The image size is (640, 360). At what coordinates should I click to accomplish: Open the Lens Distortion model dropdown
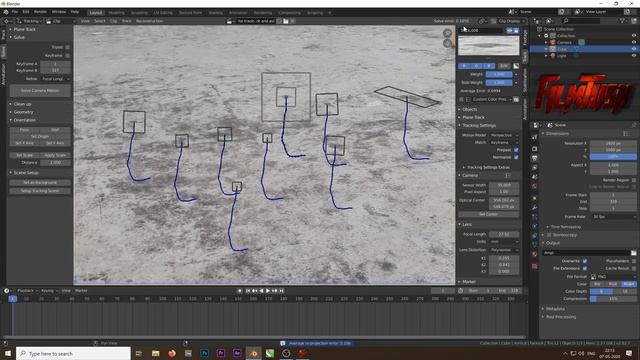click(x=504, y=250)
